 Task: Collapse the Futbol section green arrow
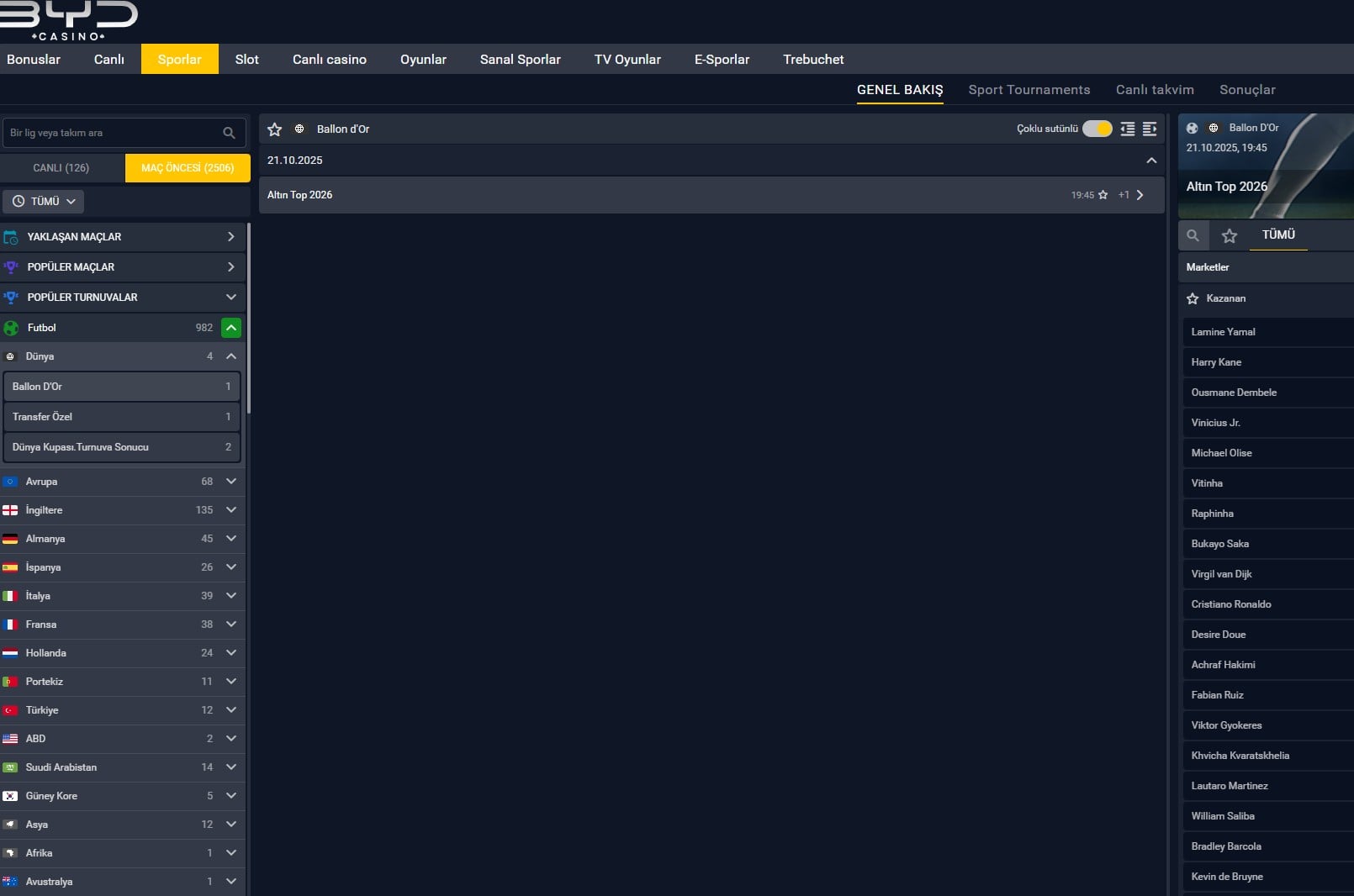(231, 328)
